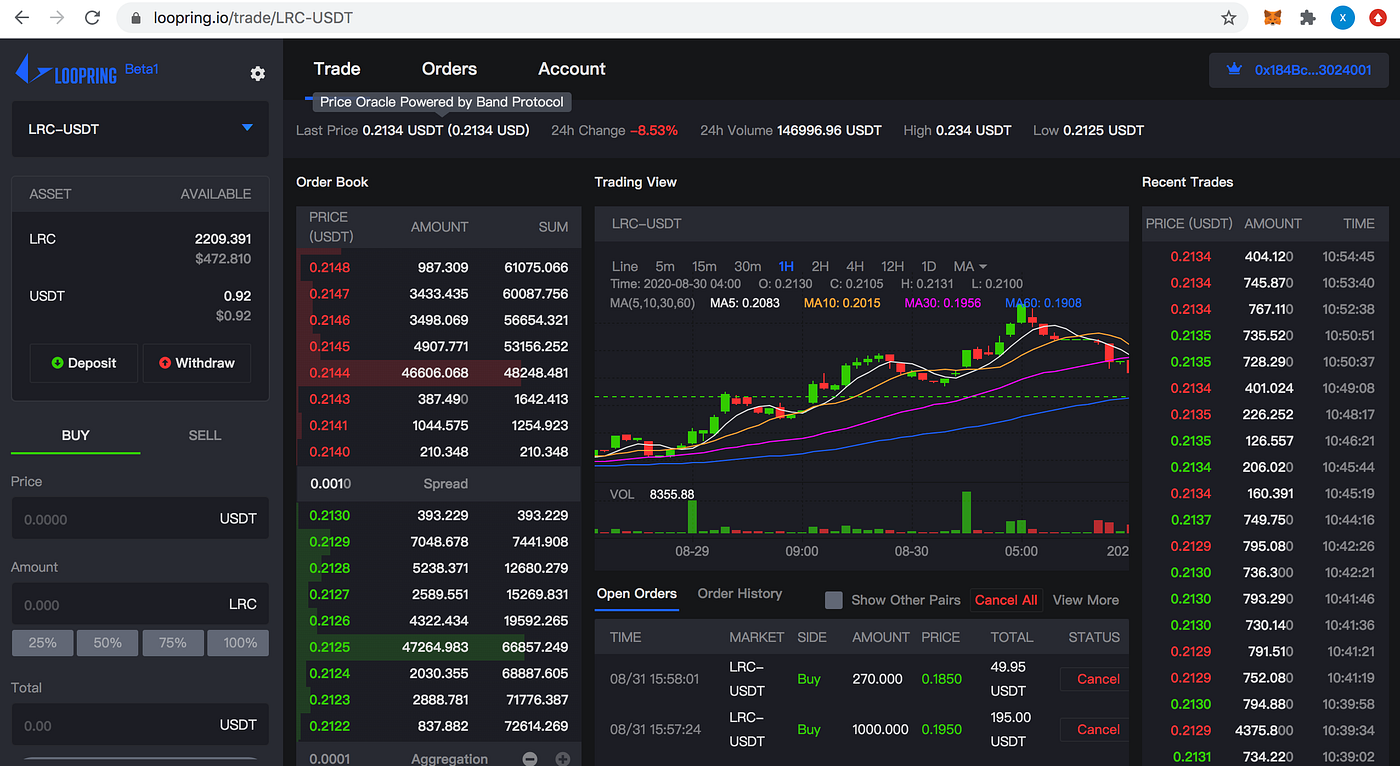This screenshot has height=766, width=1400.
Task: Select the 1H chart interval
Action: [x=786, y=266]
